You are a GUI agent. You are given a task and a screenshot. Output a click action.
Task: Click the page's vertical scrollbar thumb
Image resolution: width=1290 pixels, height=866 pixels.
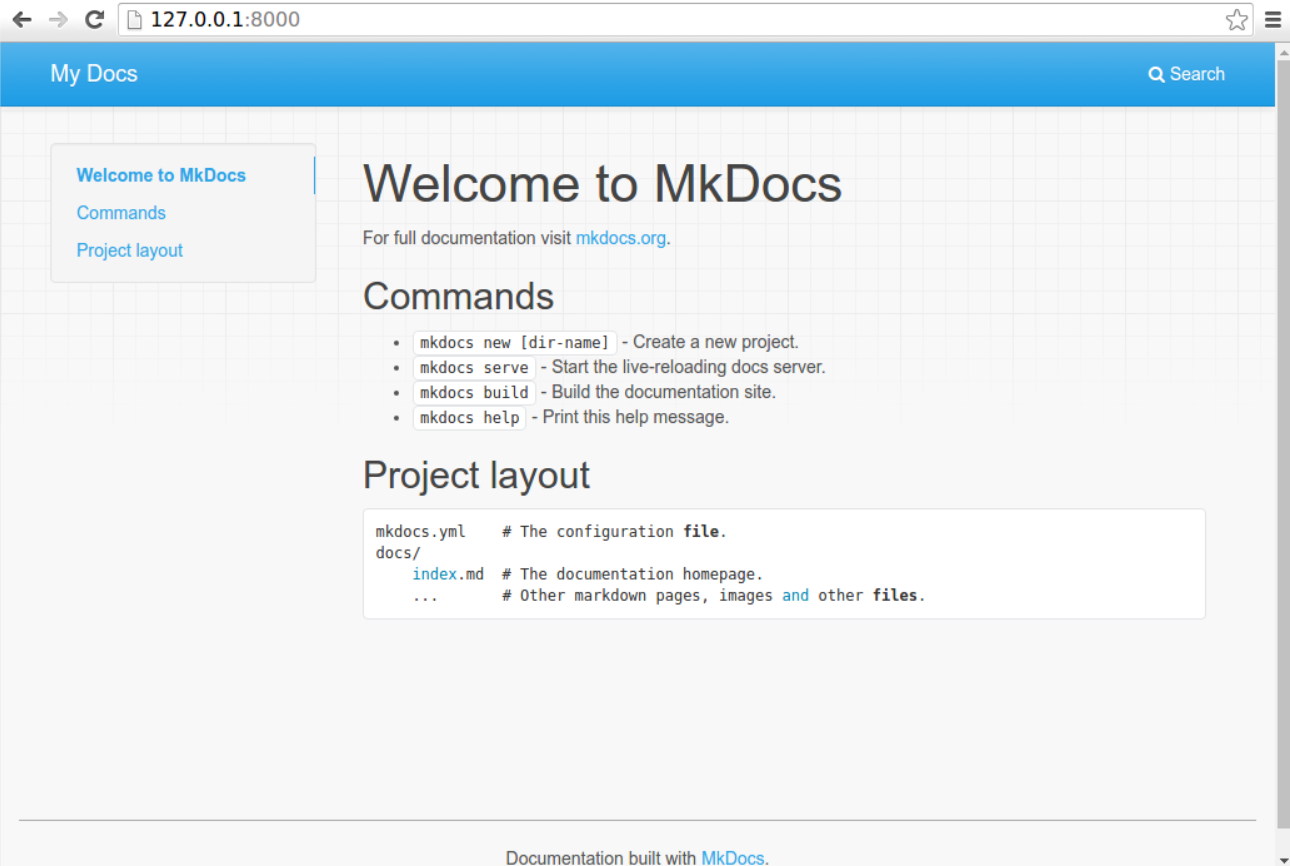tap(1283, 444)
